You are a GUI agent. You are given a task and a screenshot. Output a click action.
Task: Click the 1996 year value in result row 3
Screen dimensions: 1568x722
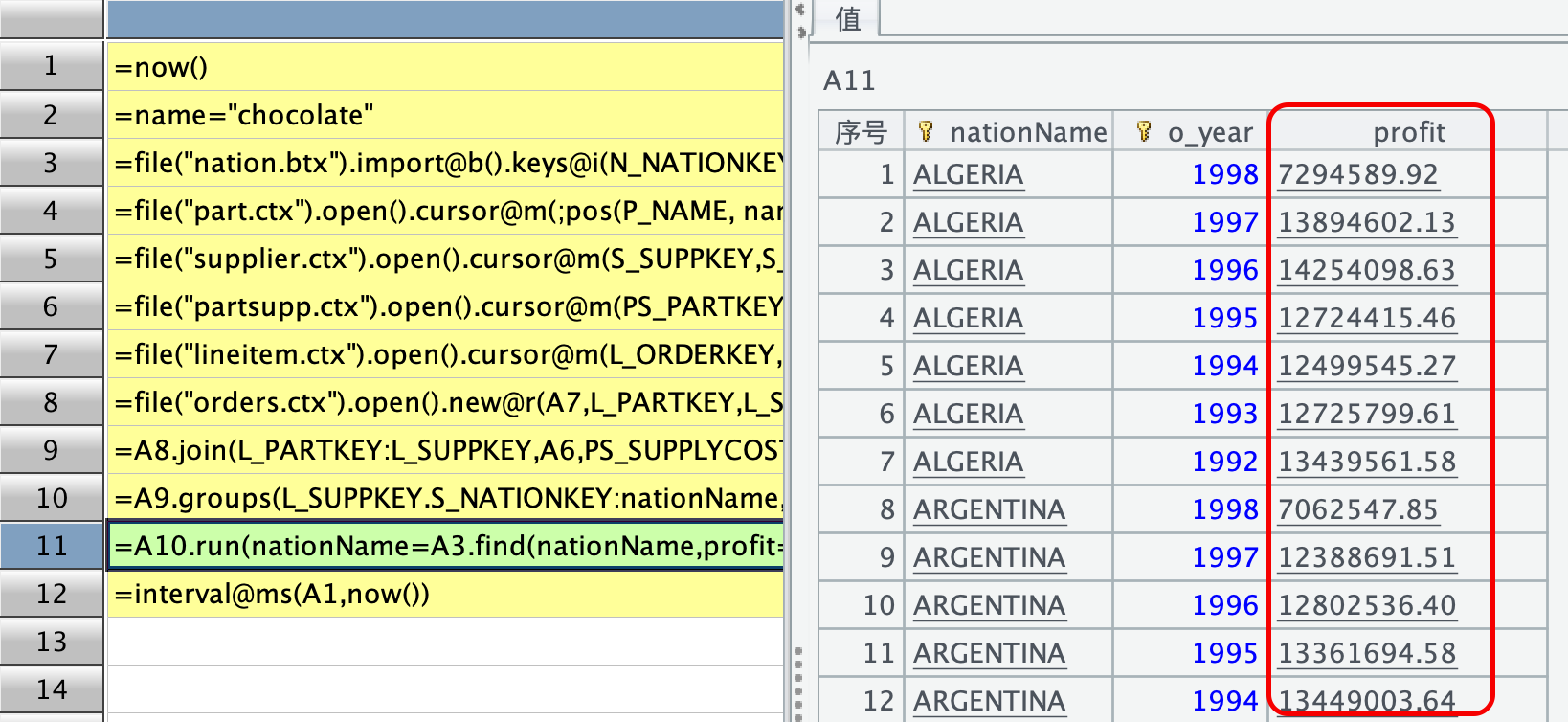[1224, 270]
